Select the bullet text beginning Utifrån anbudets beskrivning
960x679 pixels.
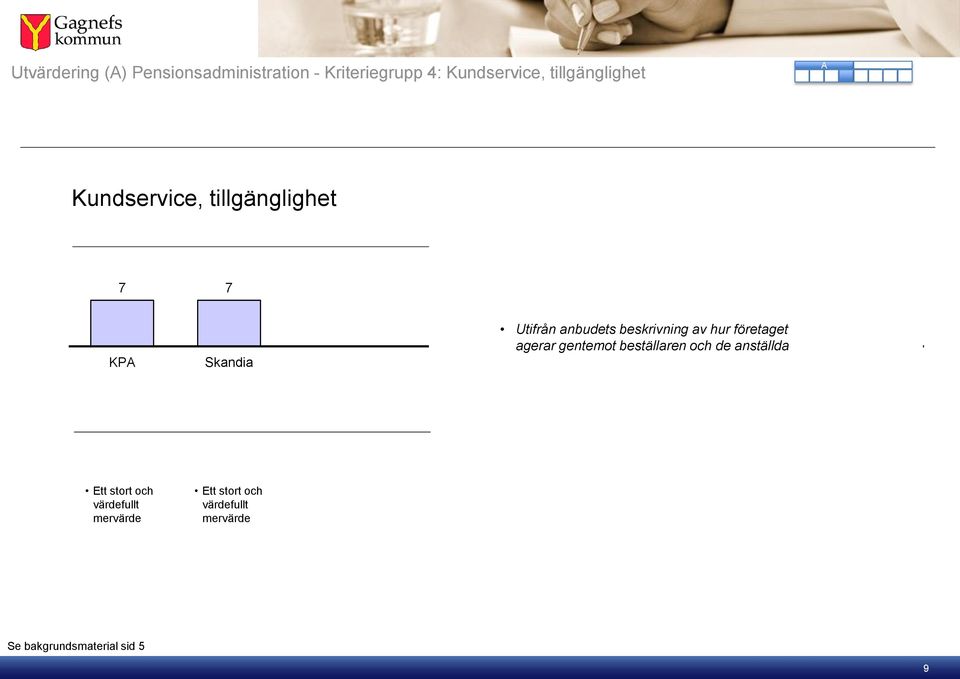click(652, 337)
